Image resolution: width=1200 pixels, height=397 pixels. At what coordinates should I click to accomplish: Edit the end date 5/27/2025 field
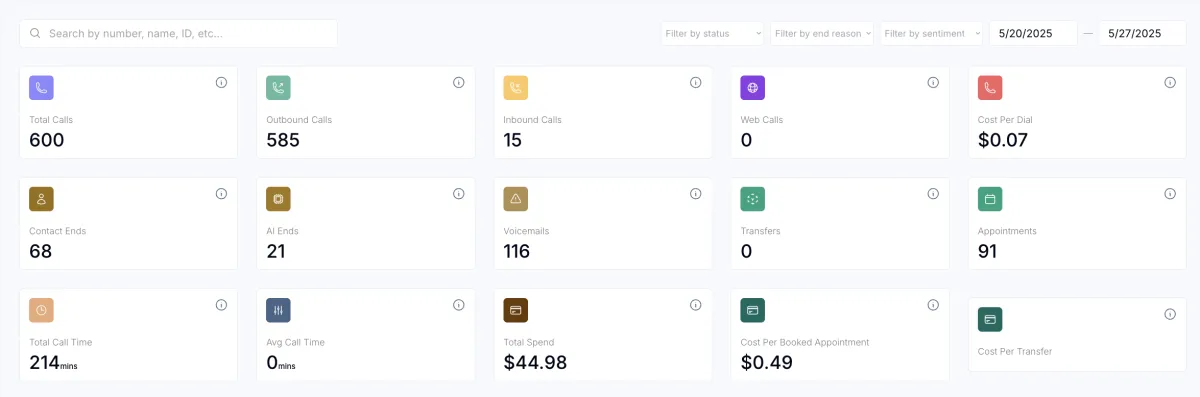pyautogui.click(x=1142, y=33)
